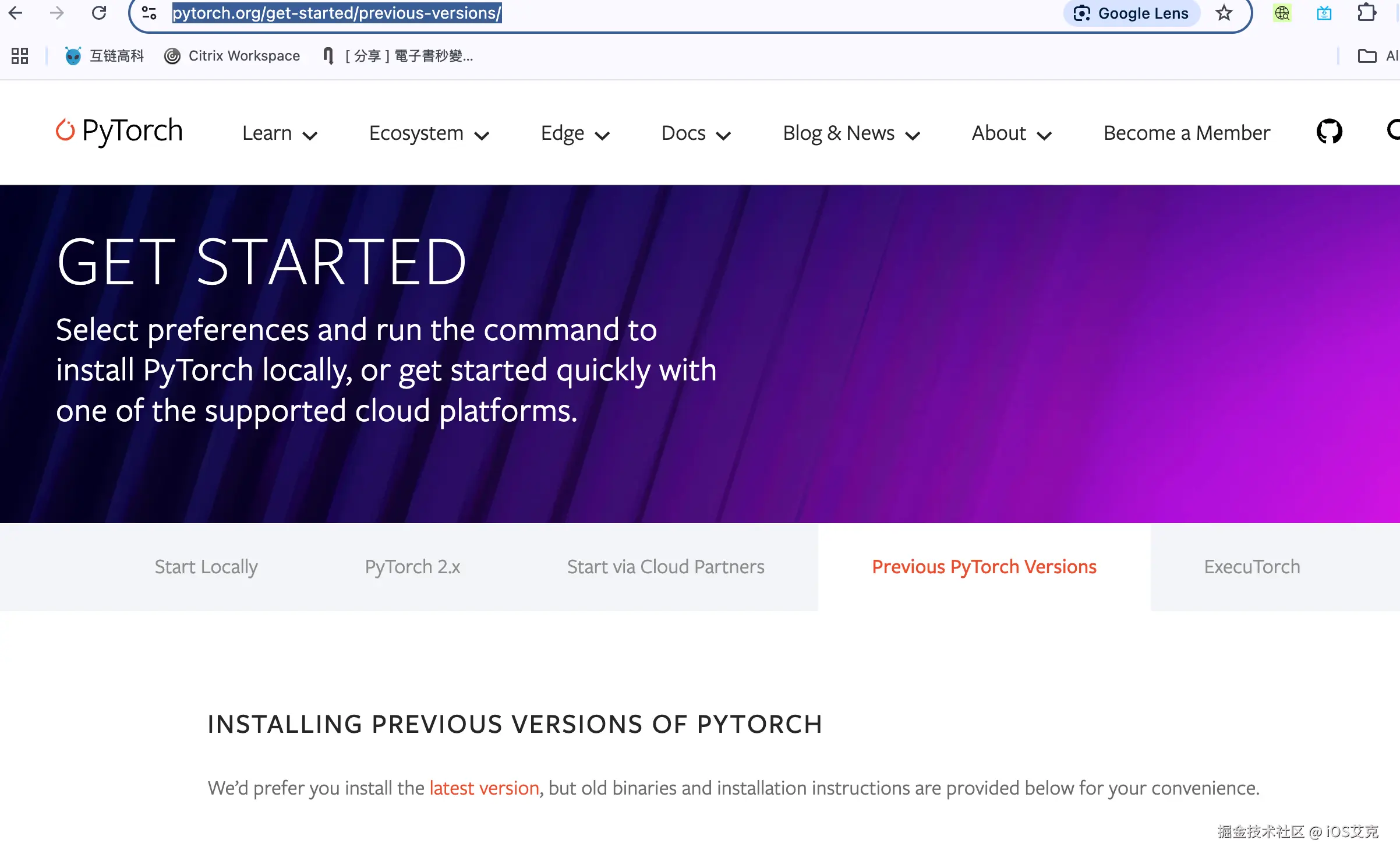Viewport: 1400px width, 861px height.
Task: Switch to the Start Locally tab
Action: pos(206,567)
